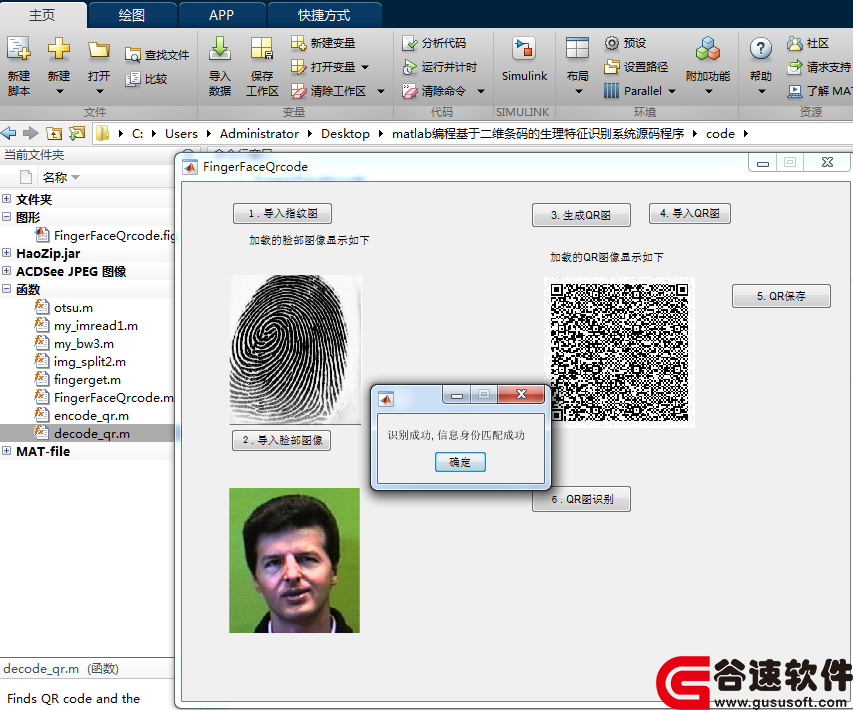Open dropdown arrow under Open (打开)
853x710 pixels.
pyautogui.click(x=99, y=91)
